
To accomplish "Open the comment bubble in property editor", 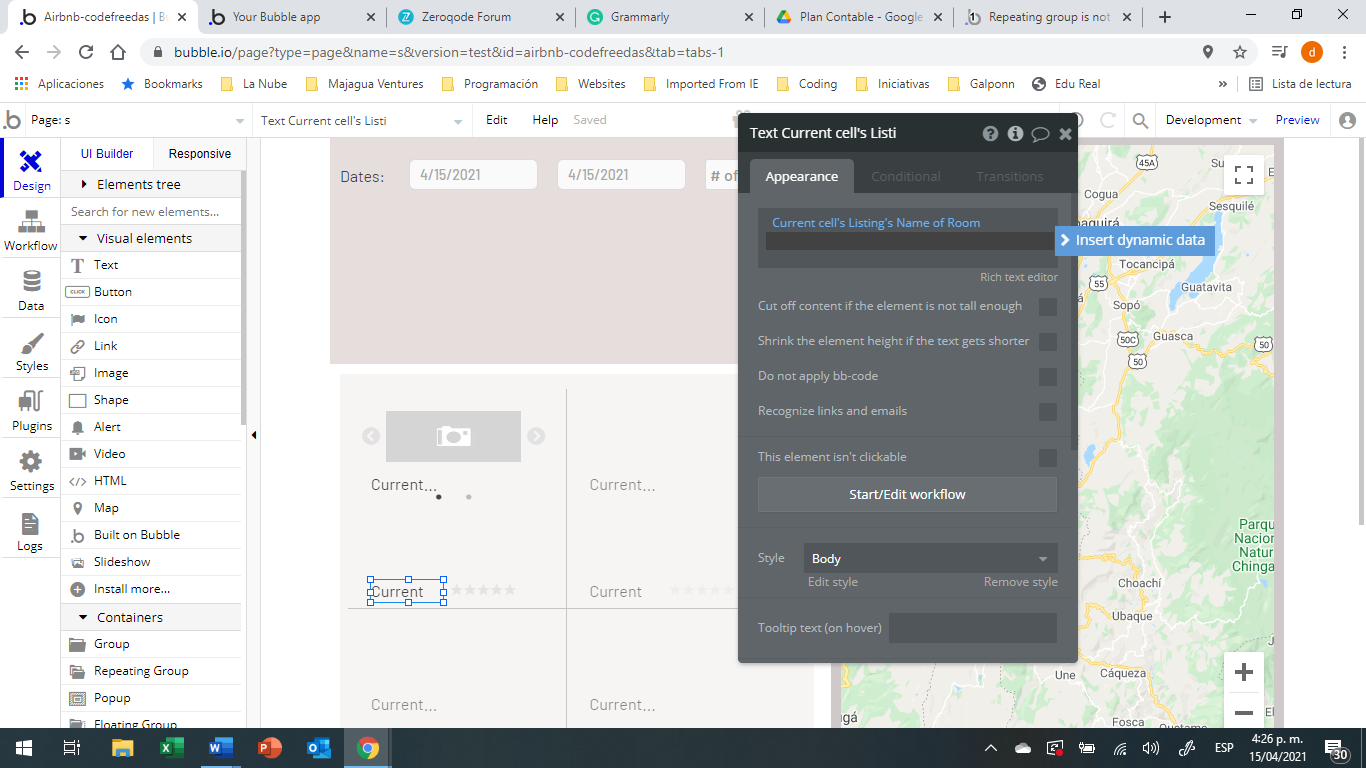I will point(1040,134).
